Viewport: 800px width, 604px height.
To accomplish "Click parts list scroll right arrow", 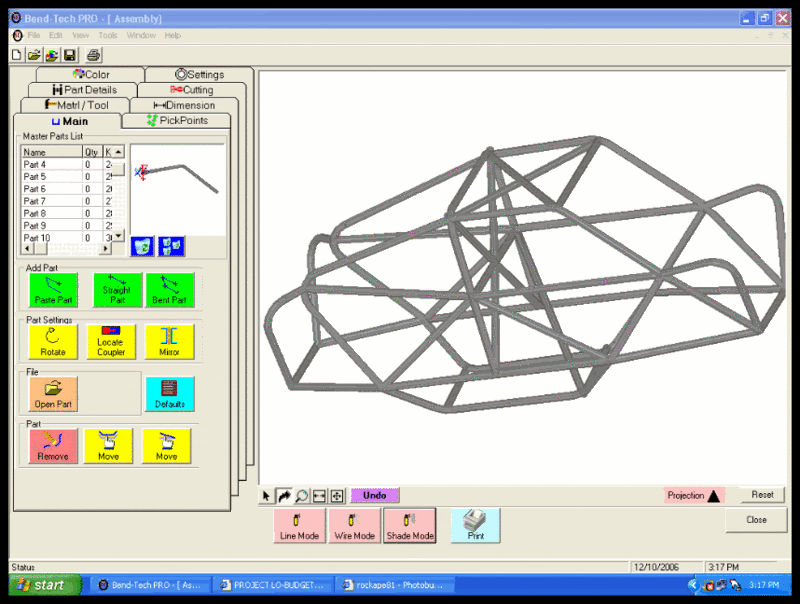I will point(106,248).
